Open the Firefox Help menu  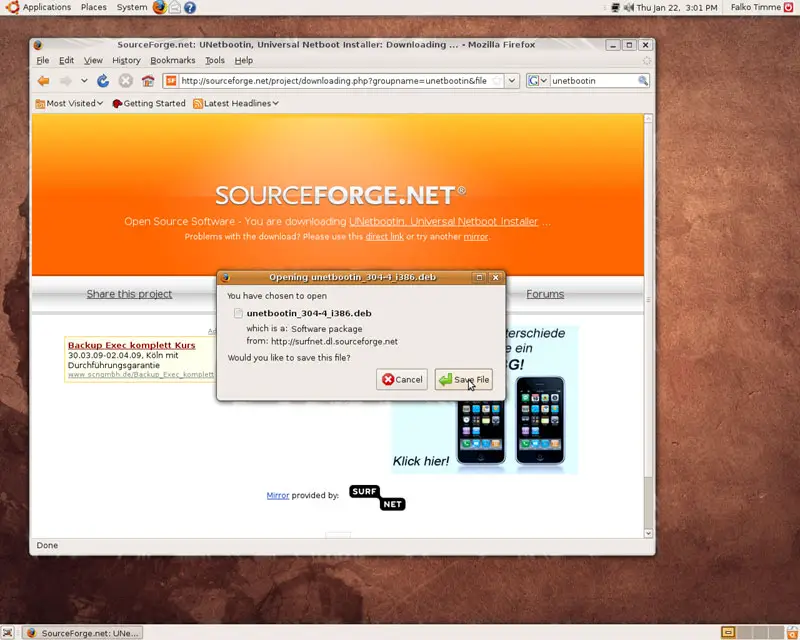(x=243, y=60)
